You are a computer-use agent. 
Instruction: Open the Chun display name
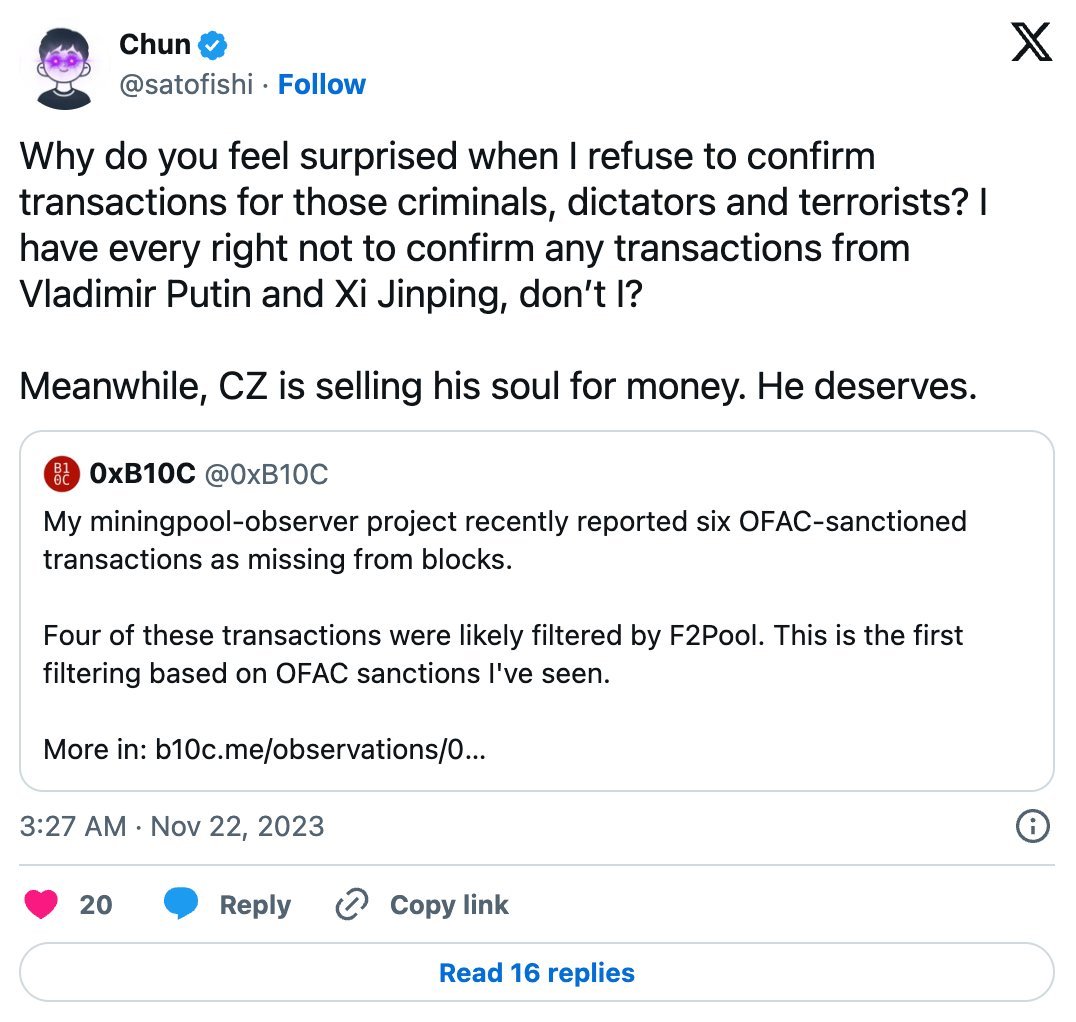[154, 44]
